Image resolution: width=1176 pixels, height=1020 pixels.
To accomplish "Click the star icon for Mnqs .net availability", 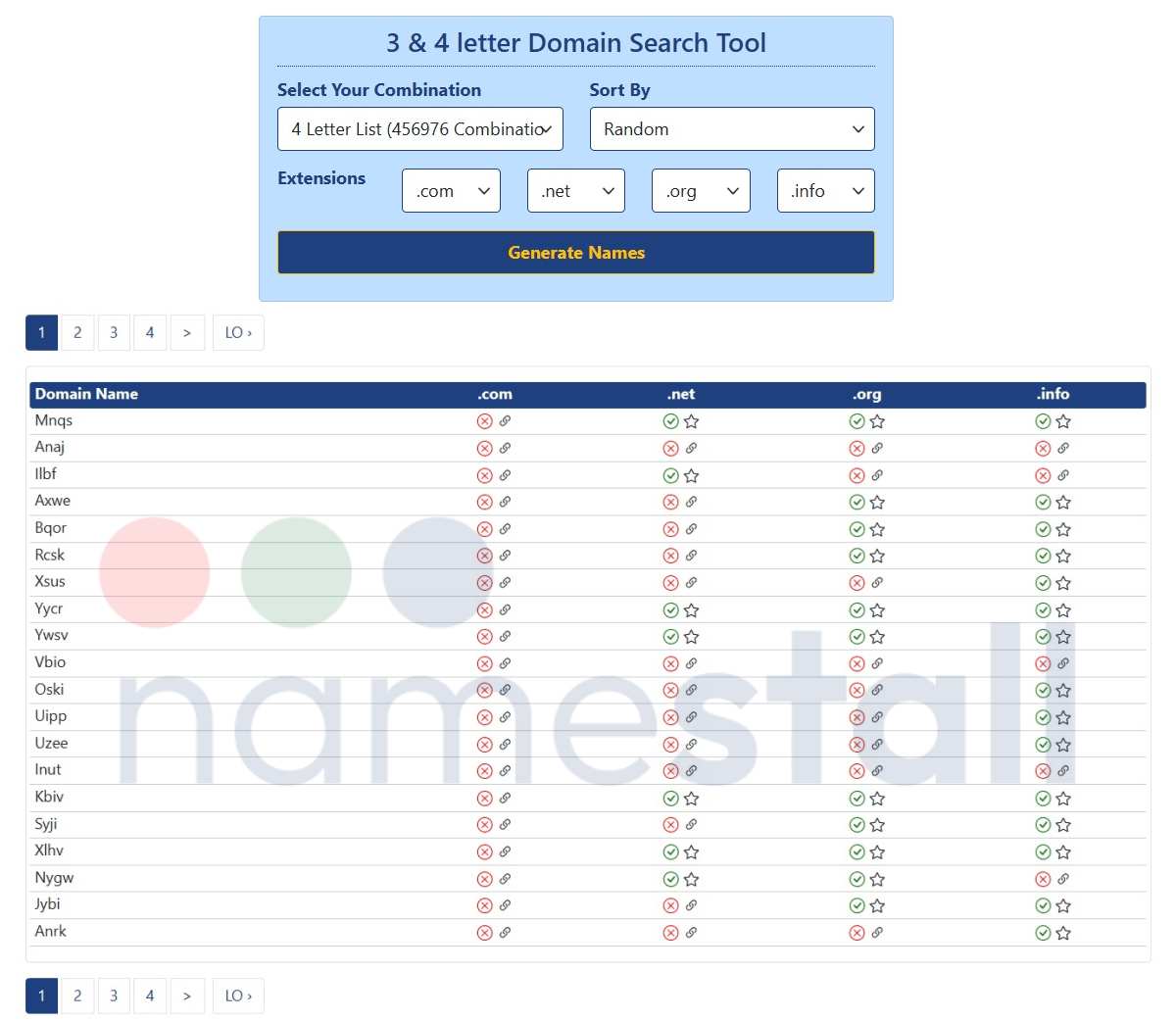I will [x=690, y=420].
